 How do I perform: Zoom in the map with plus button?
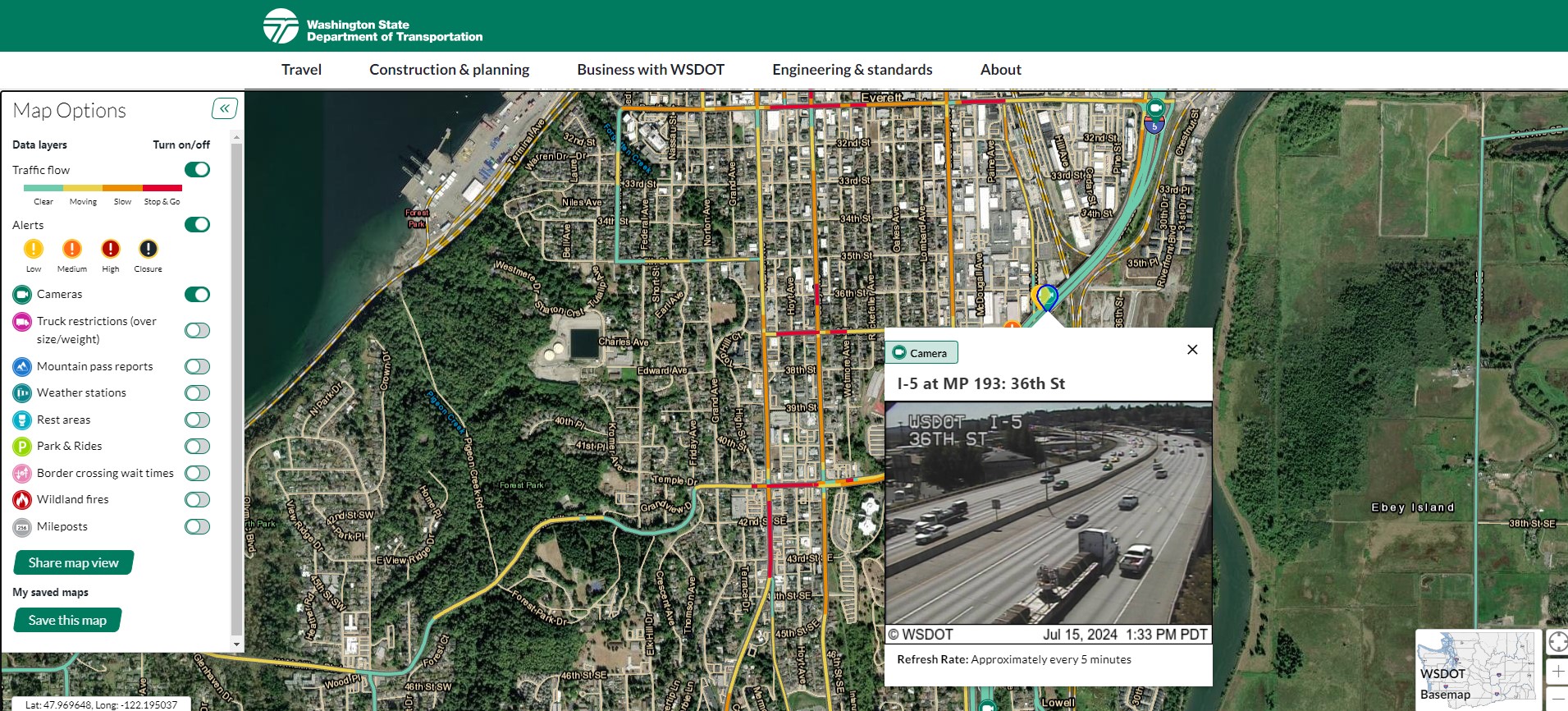tap(1557, 672)
